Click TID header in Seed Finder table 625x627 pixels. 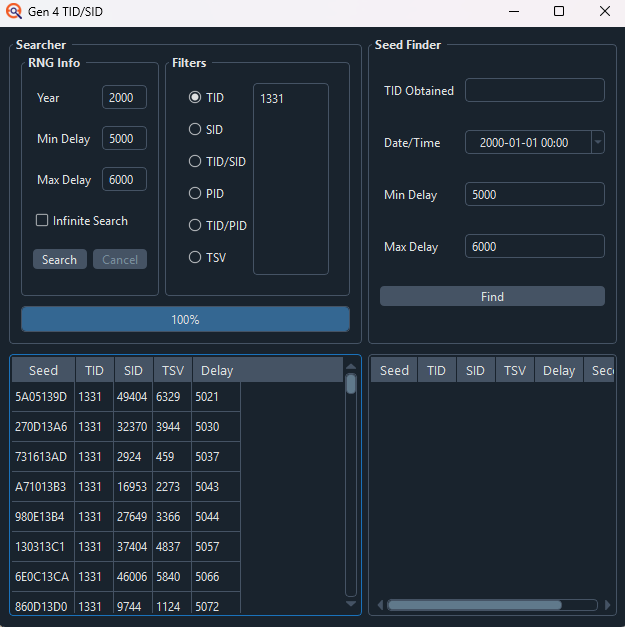point(436,370)
